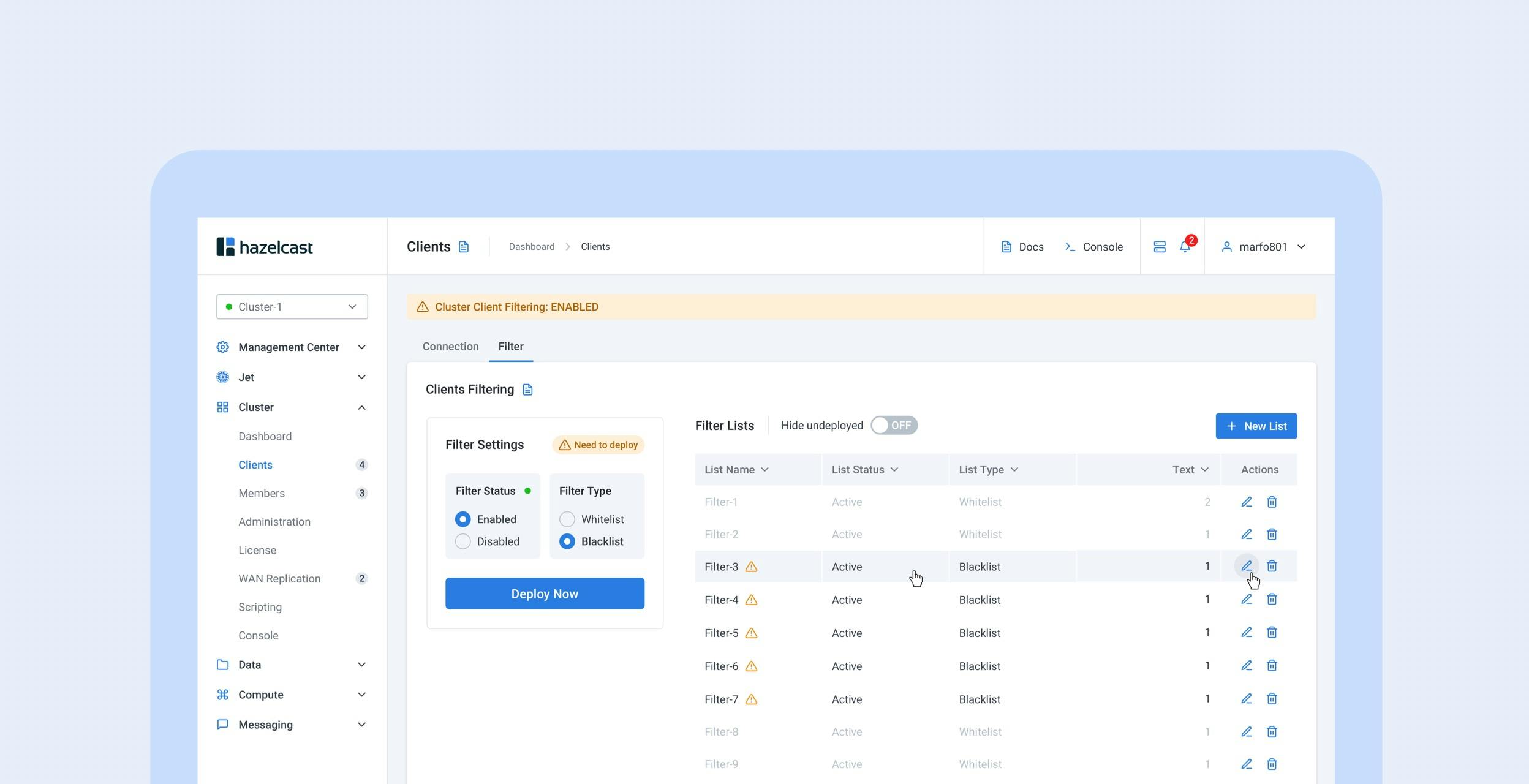Click the Docs page icon
This screenshot has width=1529, height=784.
[x=1005, y=246]
